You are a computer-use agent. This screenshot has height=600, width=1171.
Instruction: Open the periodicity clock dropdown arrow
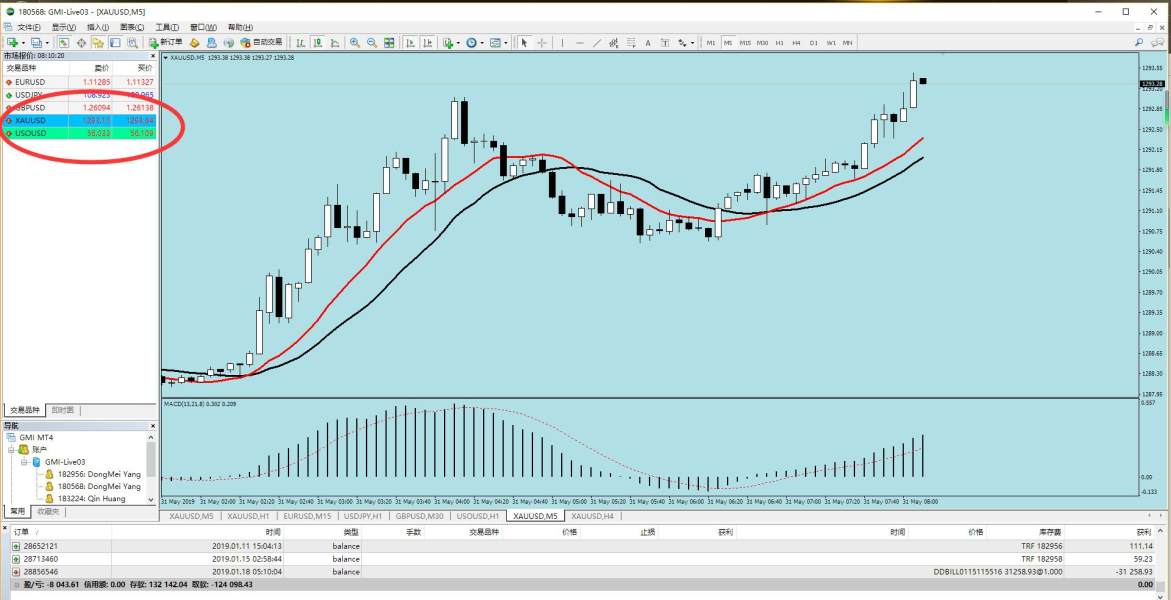click(482, 43)
